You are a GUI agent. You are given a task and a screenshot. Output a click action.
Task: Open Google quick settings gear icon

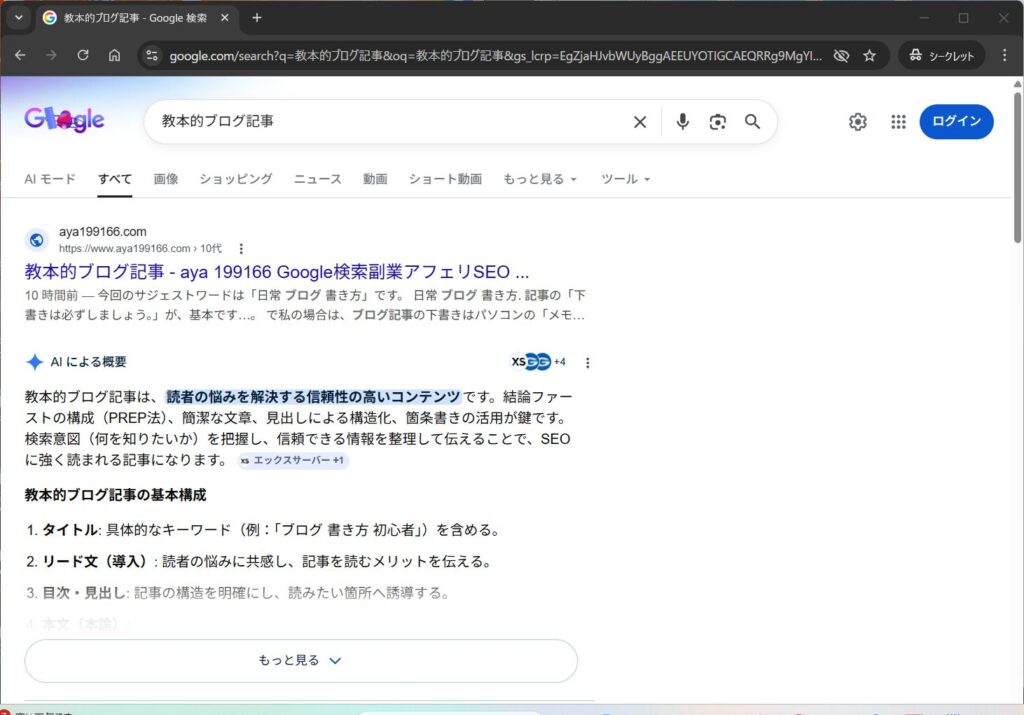click(857, 121)
